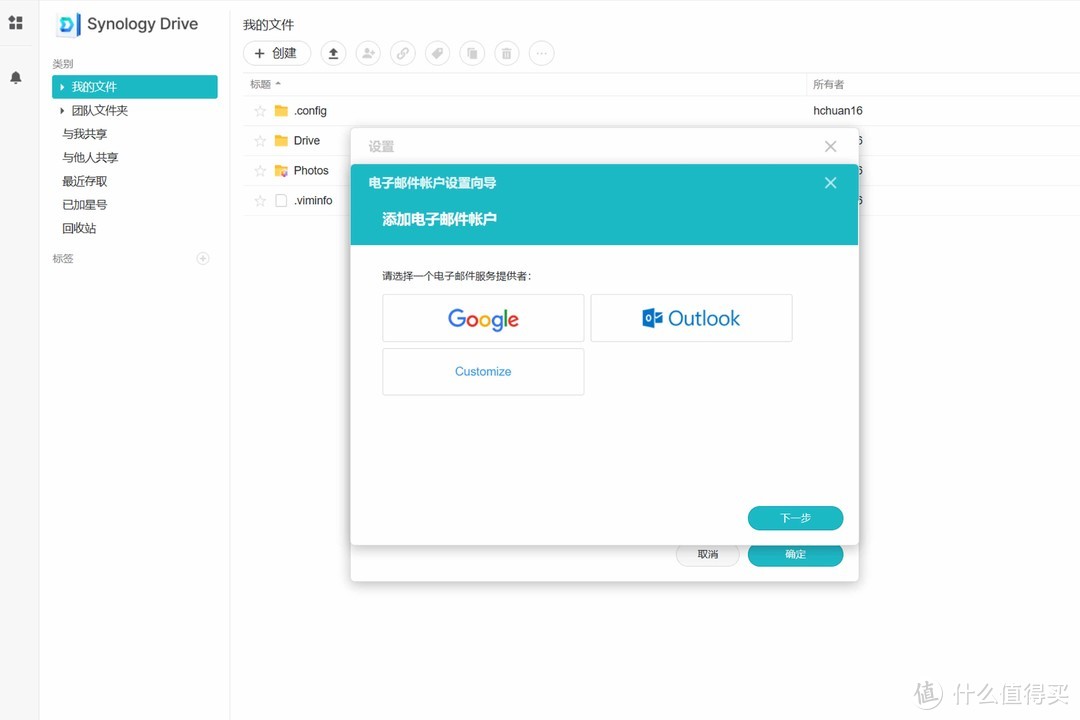
Task: Click the .viminfo file icon
Action: (281, 200)
